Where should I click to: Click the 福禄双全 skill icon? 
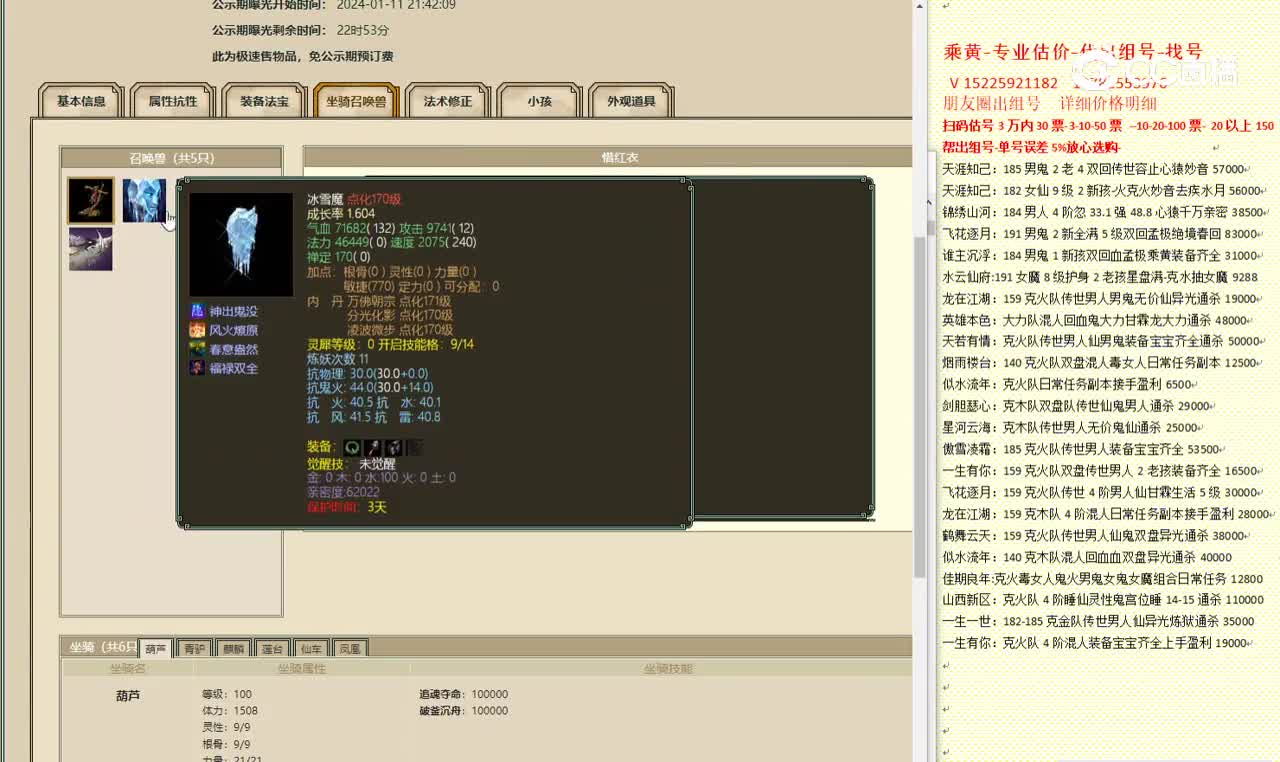click(x=197, y=368)
